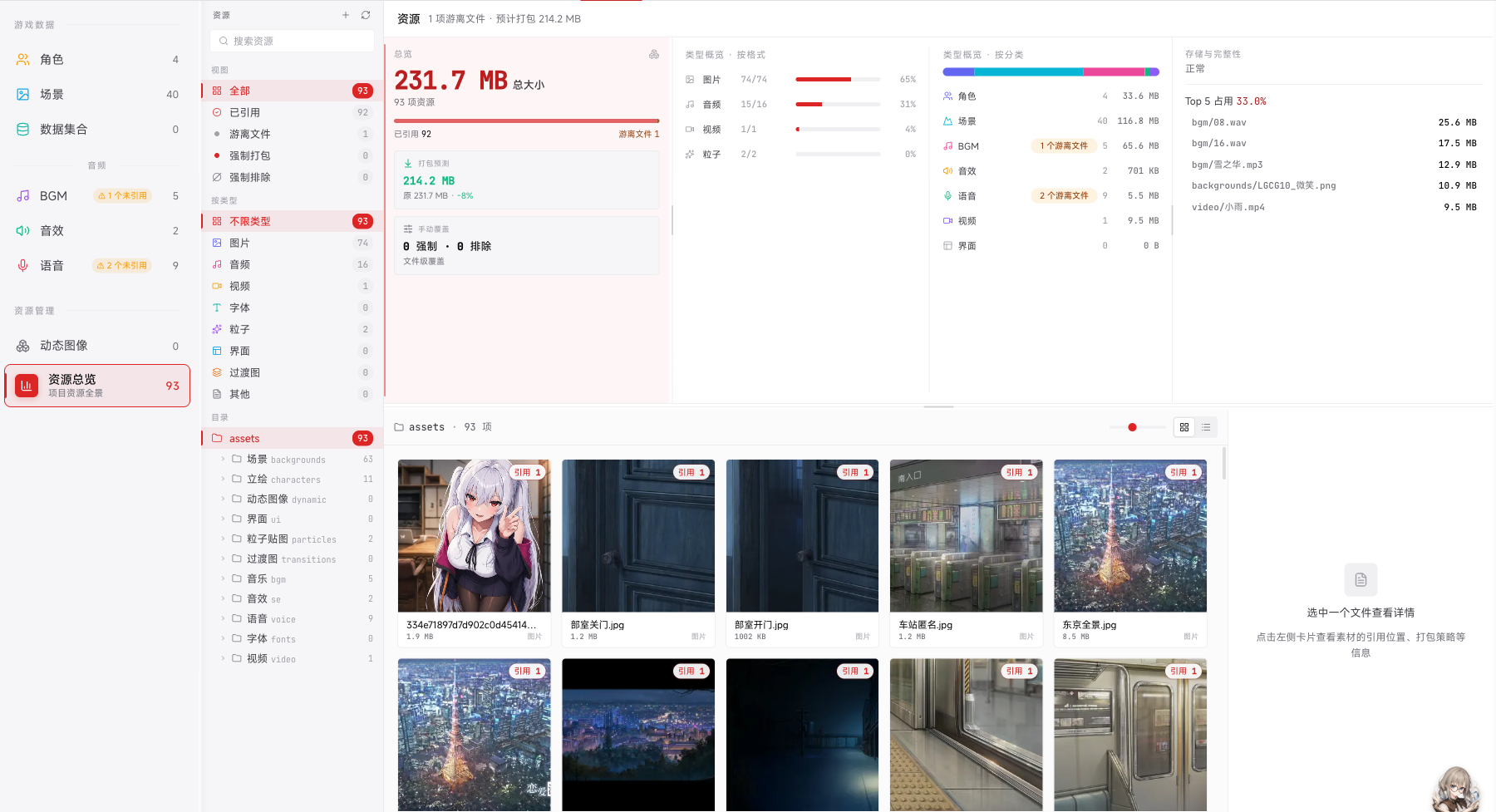The width and height of the screenshot is (1496, 812).
Task: Open 场景 in the left sidebar
Action: (98, 95)
